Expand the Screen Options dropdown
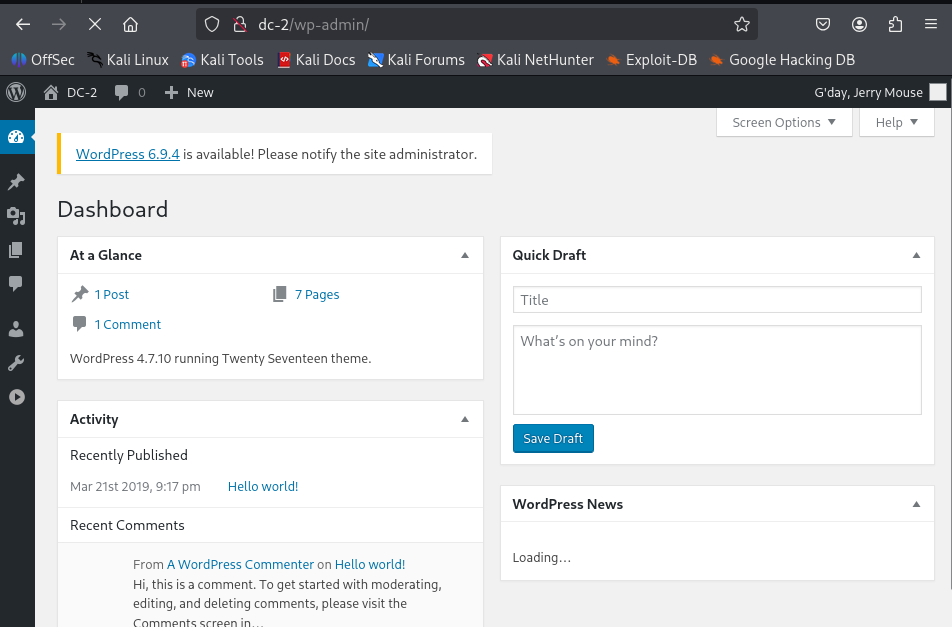 pos(784,122)
